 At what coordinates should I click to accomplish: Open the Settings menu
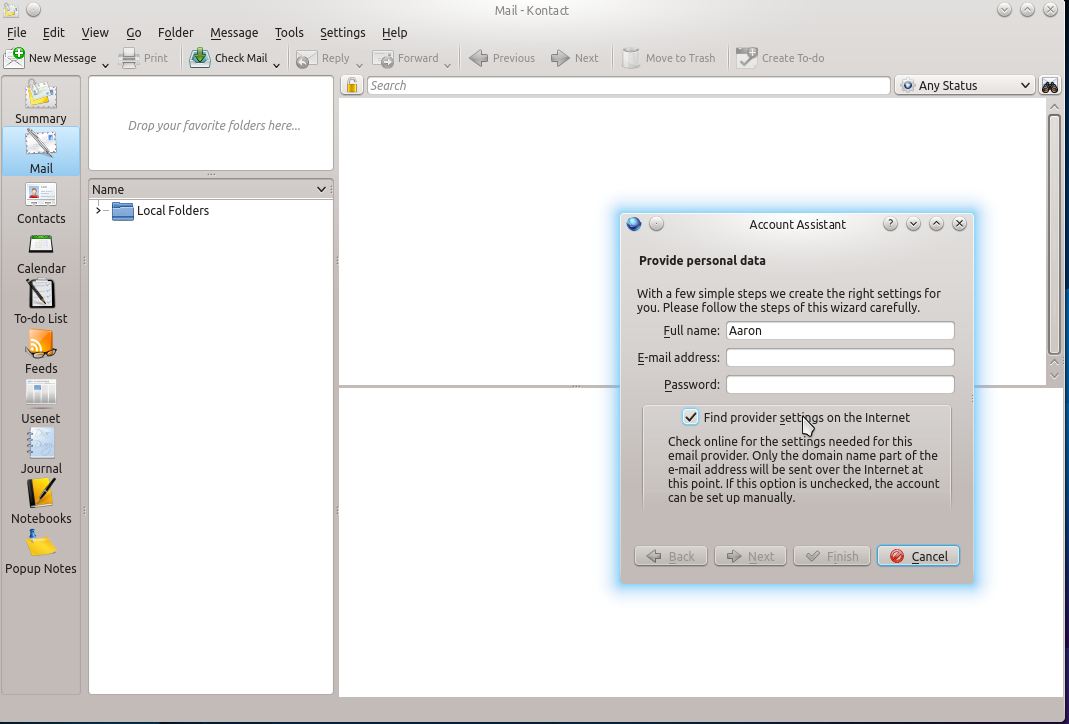pos(342,33)
